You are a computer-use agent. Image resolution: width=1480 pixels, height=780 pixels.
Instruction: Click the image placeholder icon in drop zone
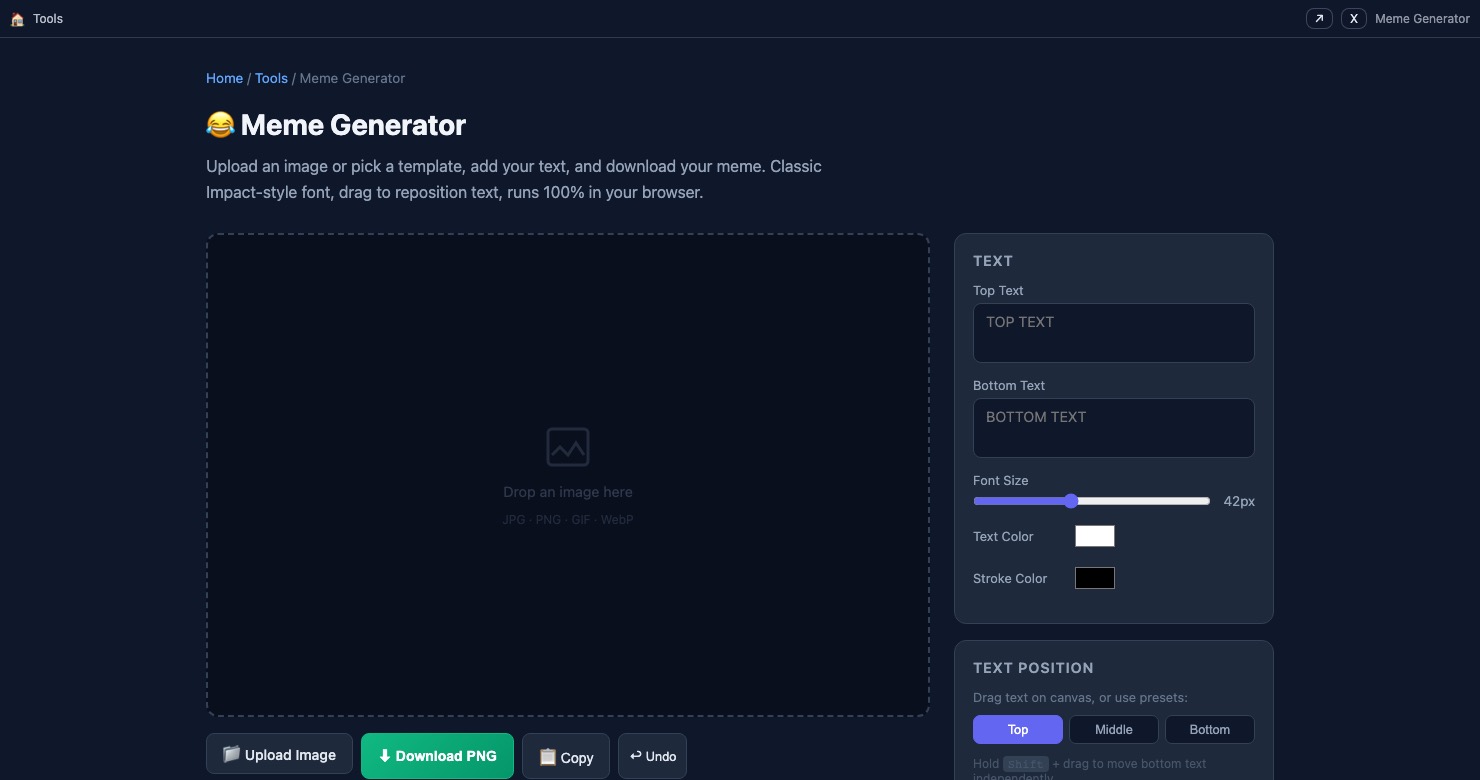(568, 447)
